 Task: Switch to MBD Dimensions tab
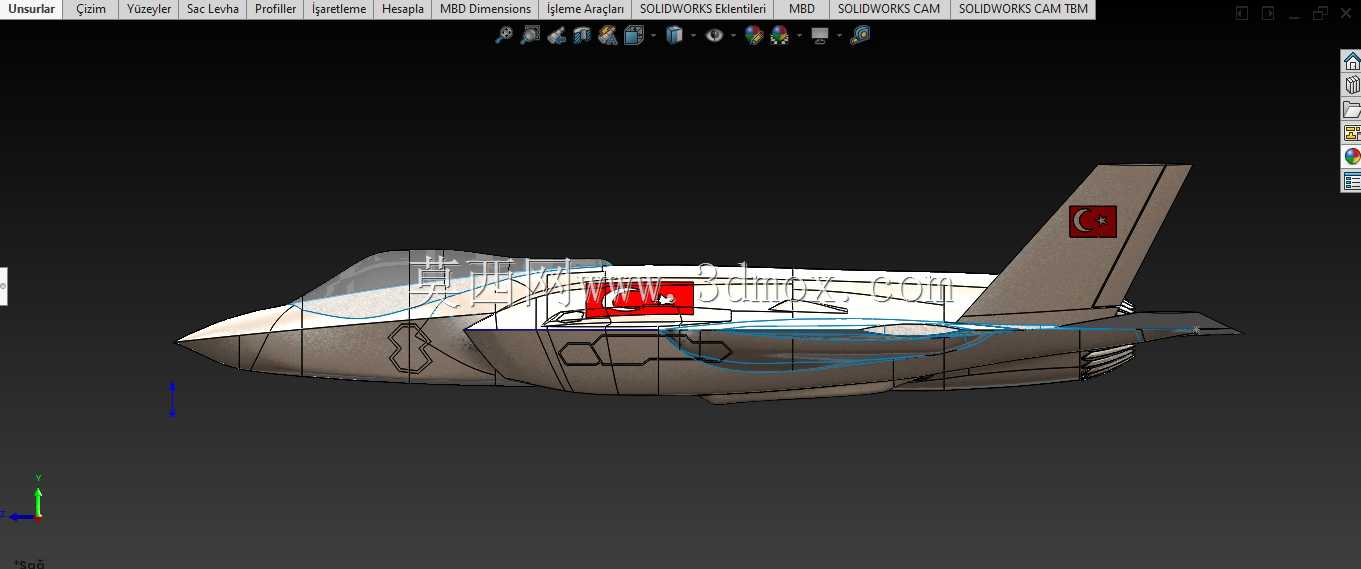(485, 9)
